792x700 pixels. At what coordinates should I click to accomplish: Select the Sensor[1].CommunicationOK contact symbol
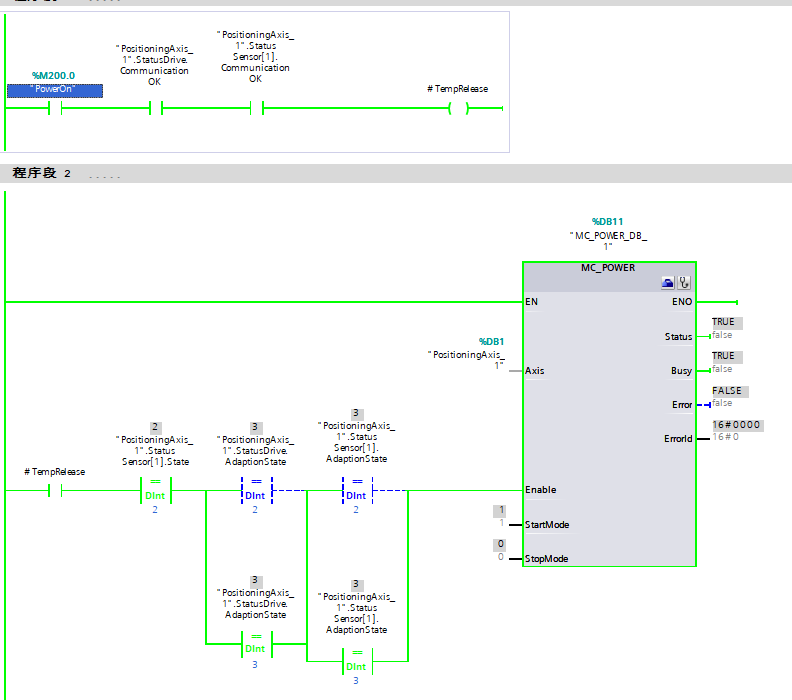coord(256,109)
